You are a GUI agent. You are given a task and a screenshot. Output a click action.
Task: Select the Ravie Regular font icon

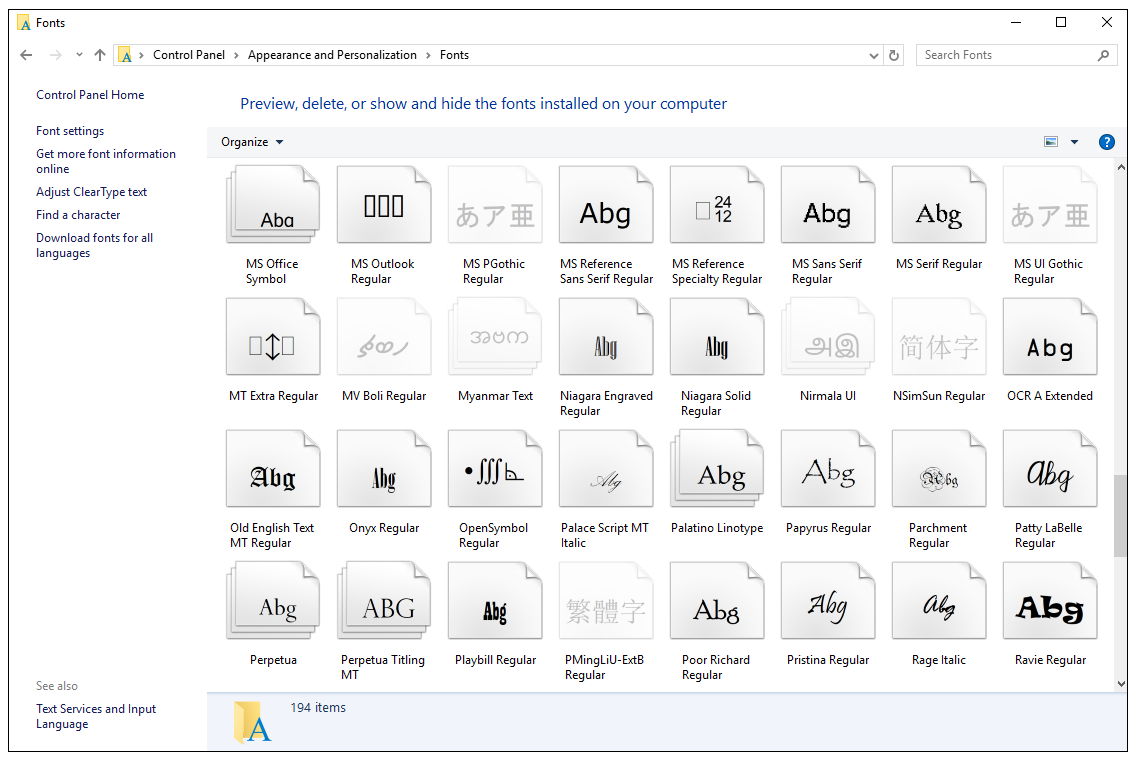(1050, 608)
